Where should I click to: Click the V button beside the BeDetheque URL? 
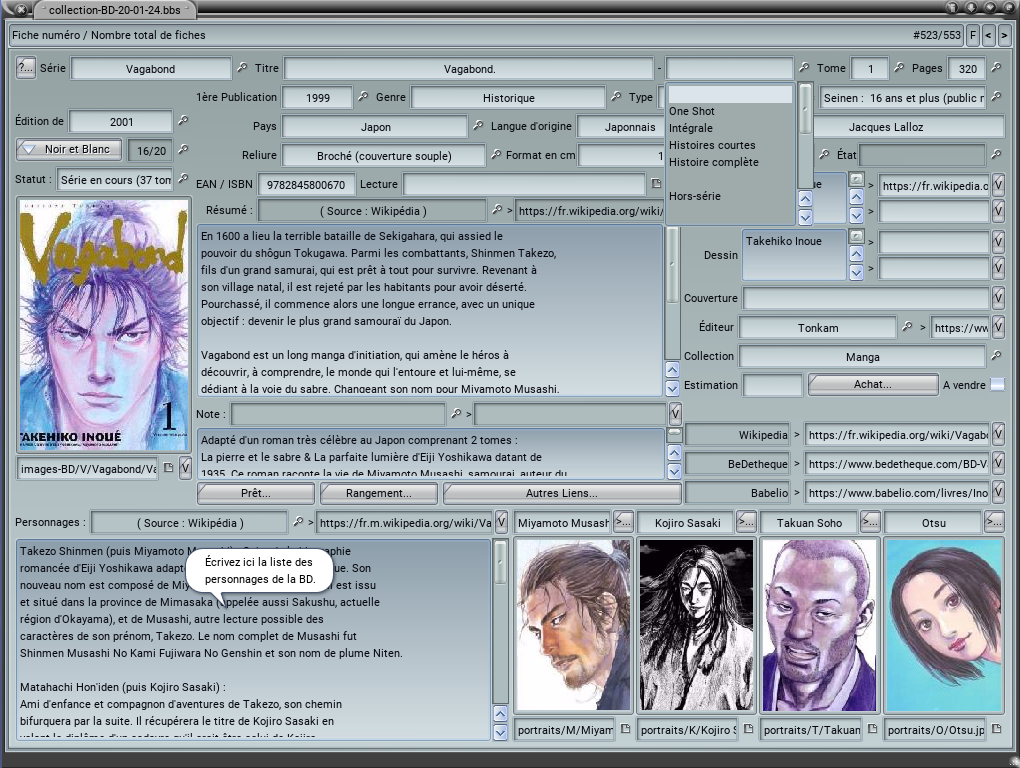click(x=998, y=463)
